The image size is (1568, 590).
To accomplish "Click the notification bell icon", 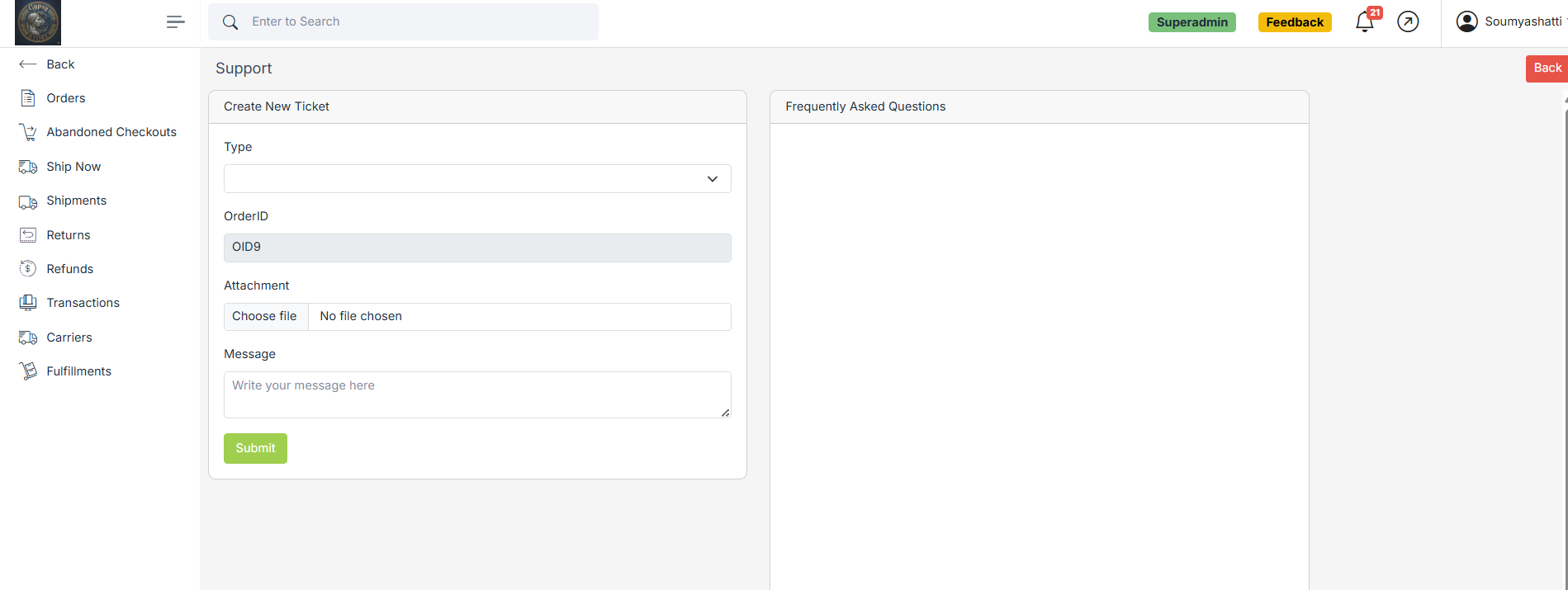I will (x=1364, y=22).
